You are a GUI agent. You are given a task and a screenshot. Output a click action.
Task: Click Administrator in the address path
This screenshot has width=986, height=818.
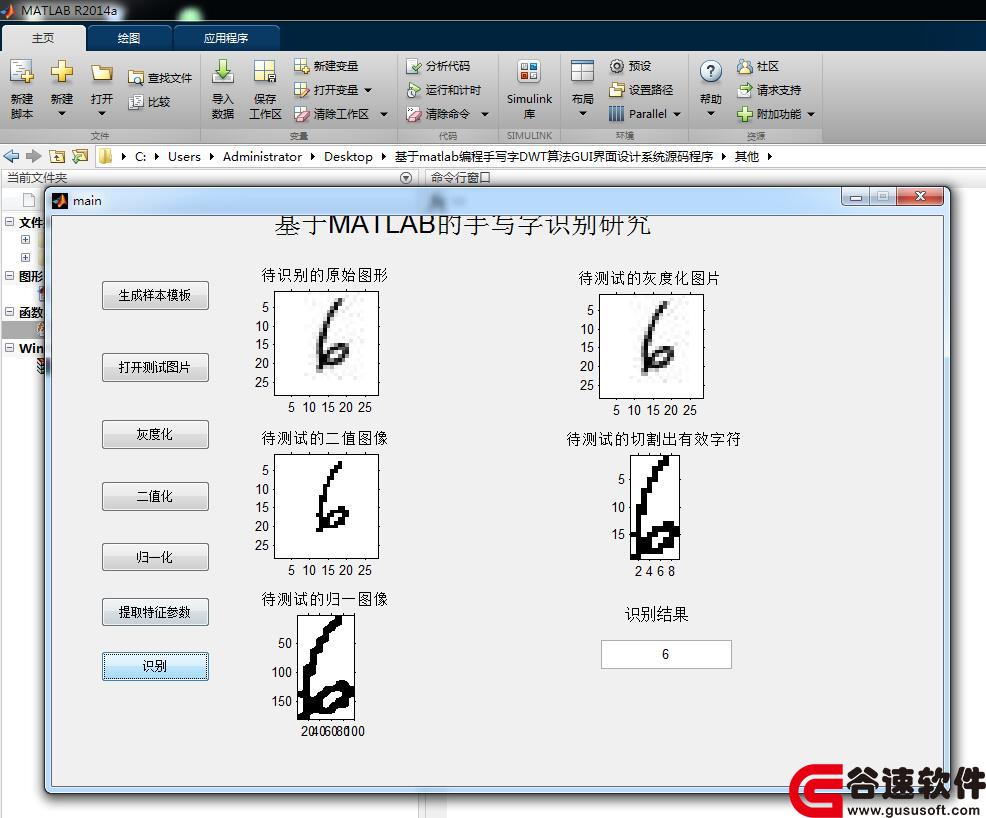(262, 157)
